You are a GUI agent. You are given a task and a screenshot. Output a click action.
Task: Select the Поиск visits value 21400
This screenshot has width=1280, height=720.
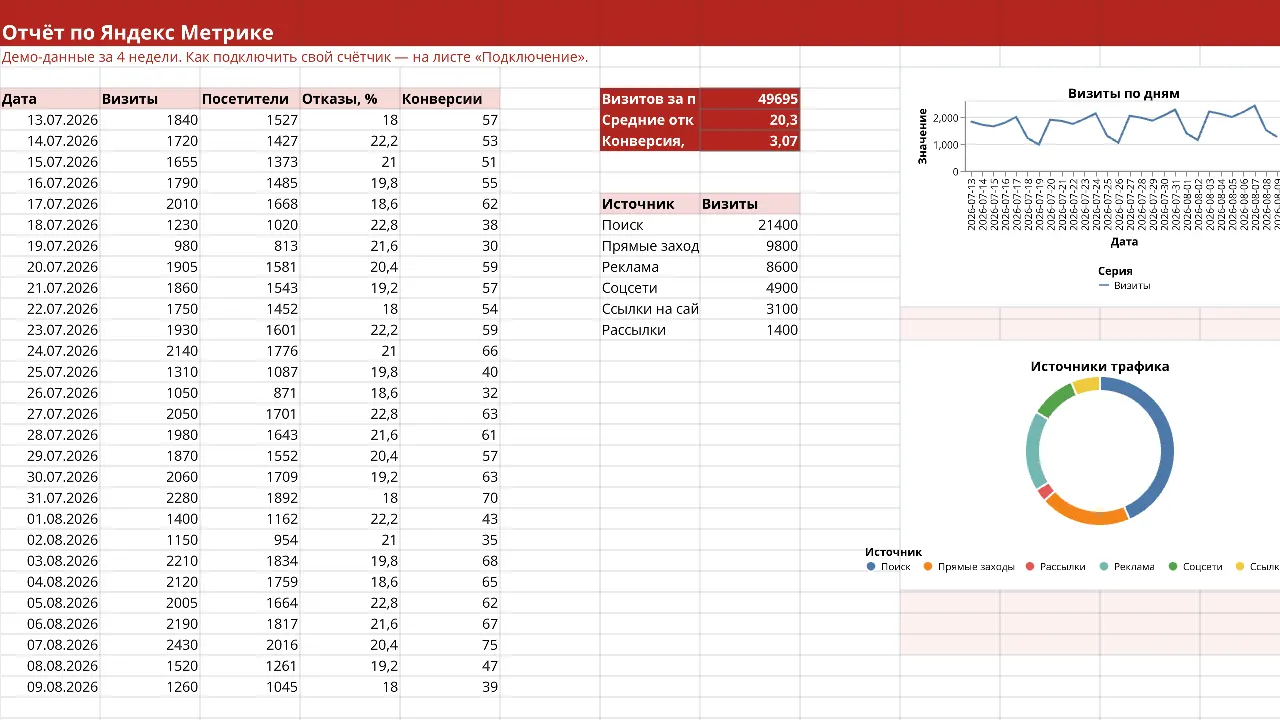[x=750, y=225]
